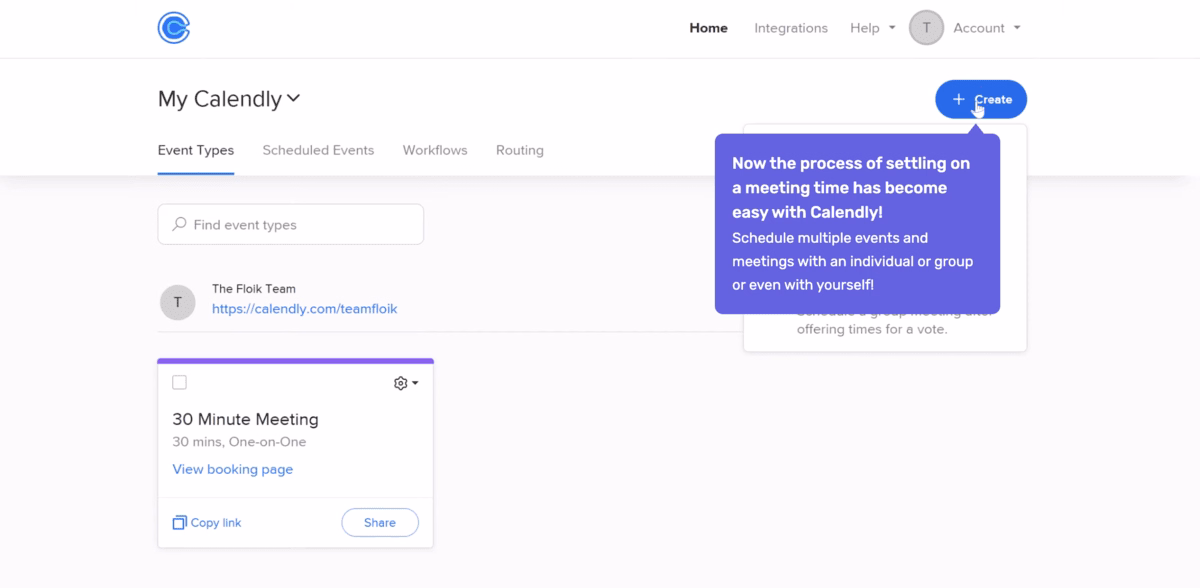Screen dimensions: 1200x588
Task: Click The Floik Team avatar
Action: [x=177, y=302]
